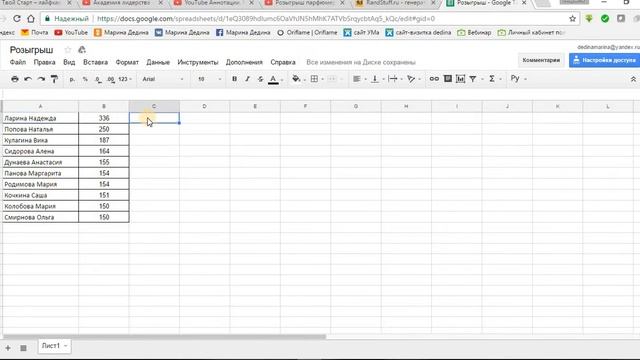Open the horizontal align menu
The width and height of the screenshot is (640, 360).
[357, 79]
